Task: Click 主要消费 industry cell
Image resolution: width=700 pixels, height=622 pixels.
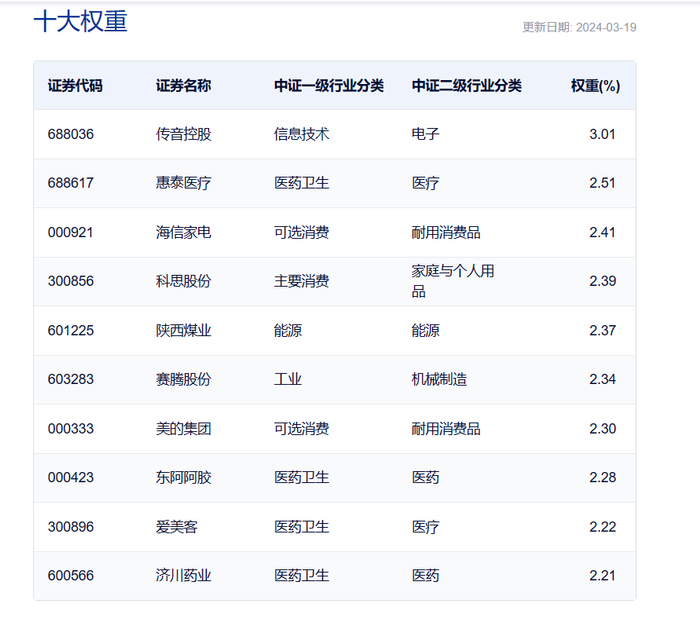Action: 301,281
